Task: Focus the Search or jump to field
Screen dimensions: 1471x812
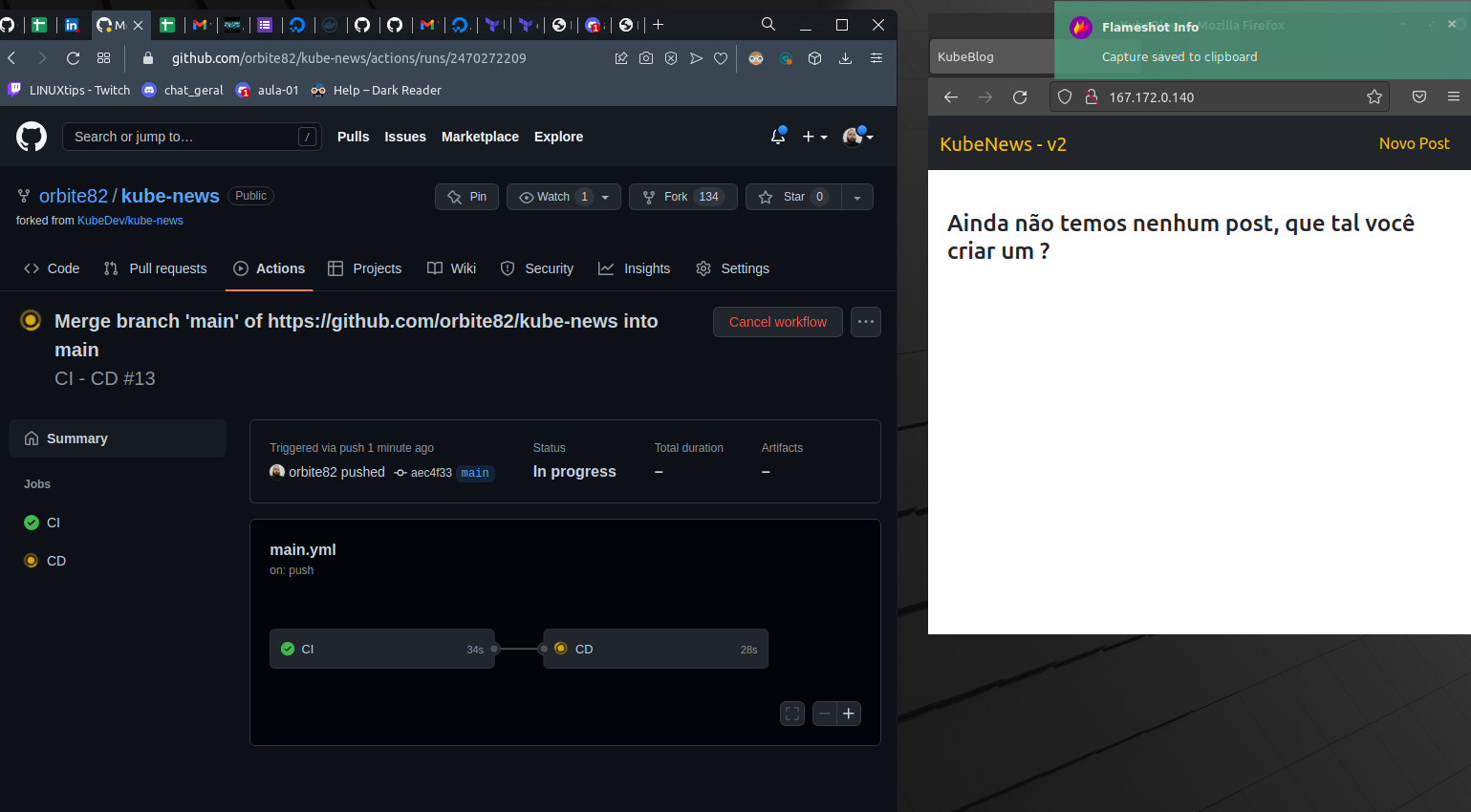Action: tap(192, 137)
